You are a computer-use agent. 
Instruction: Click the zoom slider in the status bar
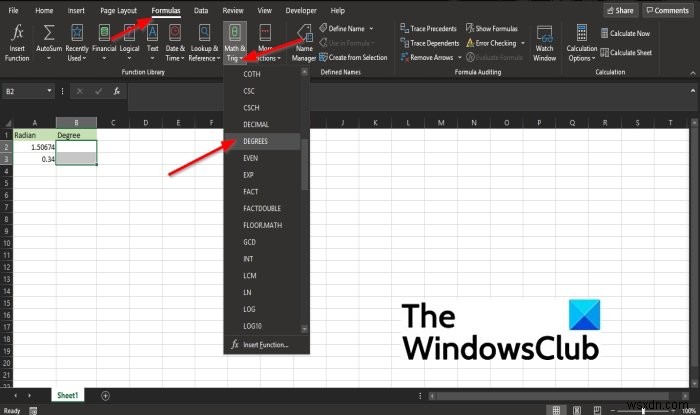pyautogui.click(x=643, y=410)
